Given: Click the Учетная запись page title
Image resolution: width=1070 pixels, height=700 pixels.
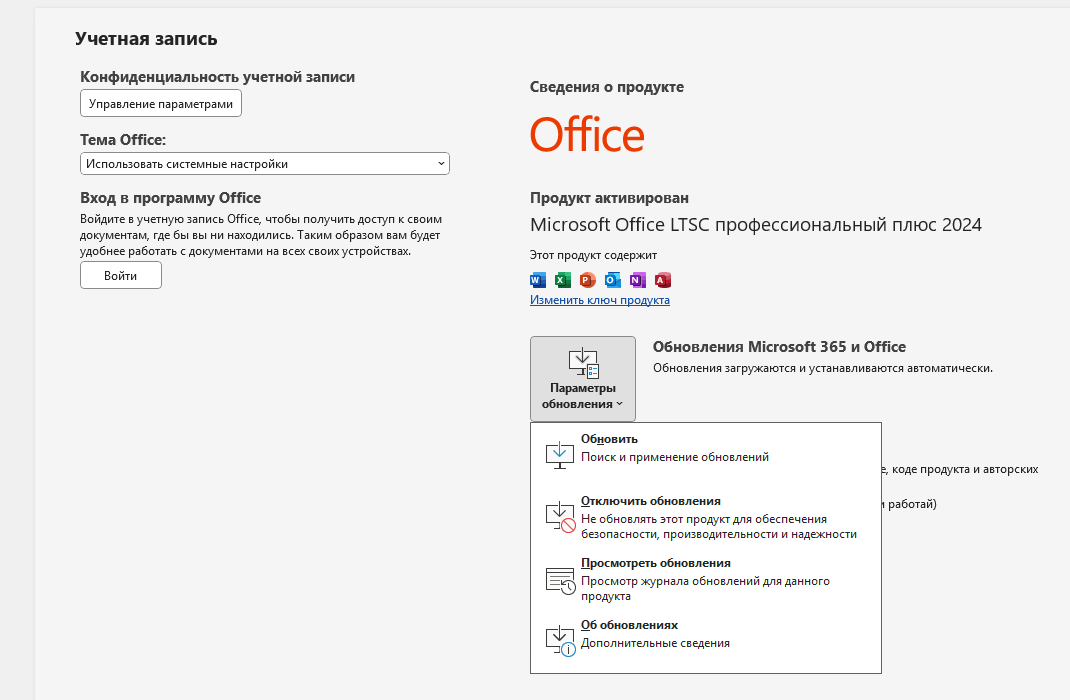Looking at the screenshot, I should click(146, 39).
